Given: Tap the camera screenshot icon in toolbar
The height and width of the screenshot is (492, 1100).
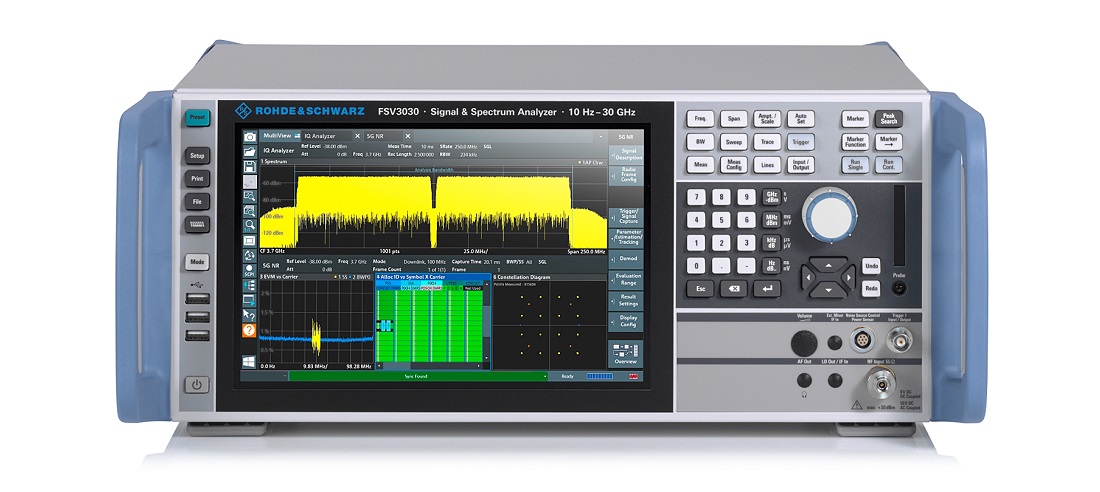Looking at the screenshot, I should tap(250, 138).
